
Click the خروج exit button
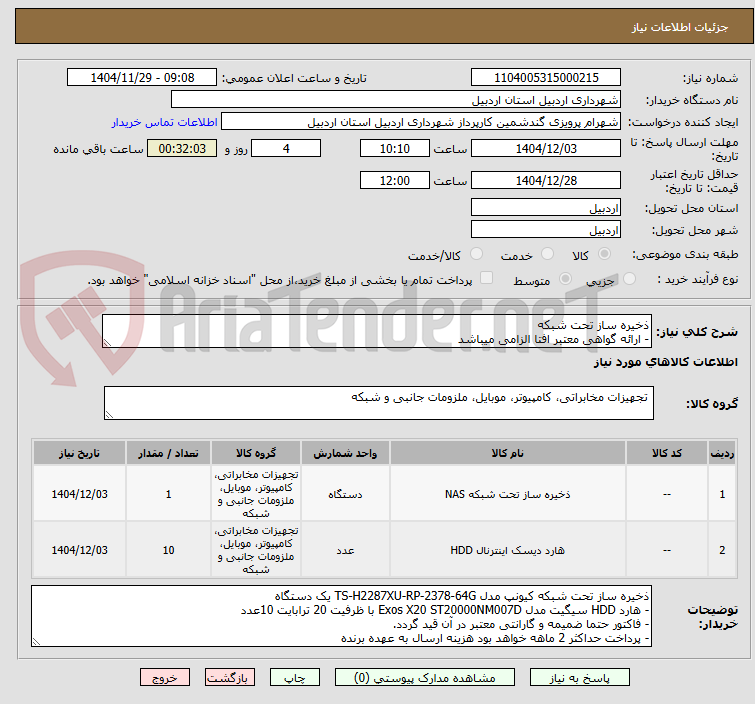click(165, 678)
